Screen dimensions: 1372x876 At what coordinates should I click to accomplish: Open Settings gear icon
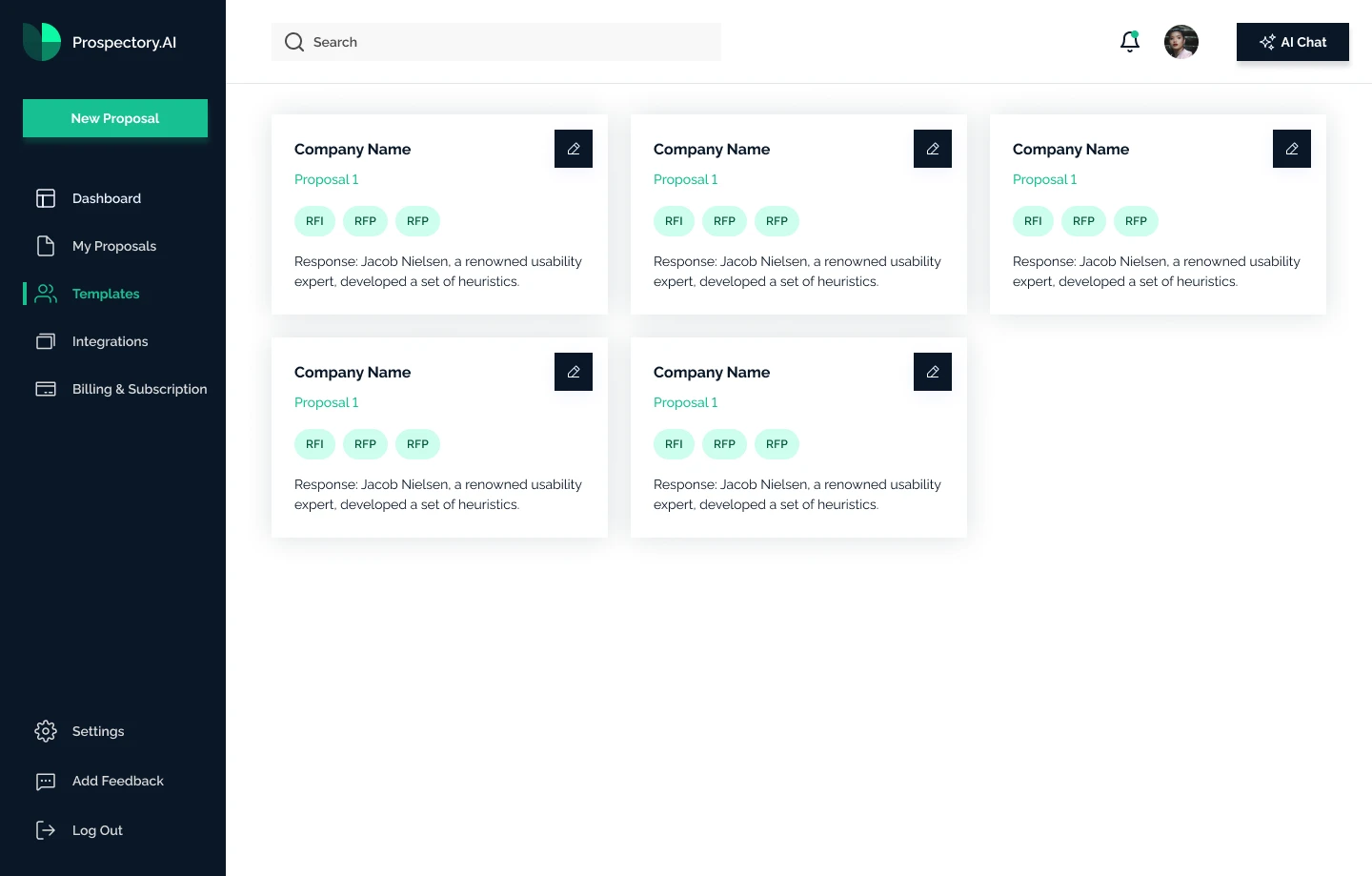click(46, 731)
